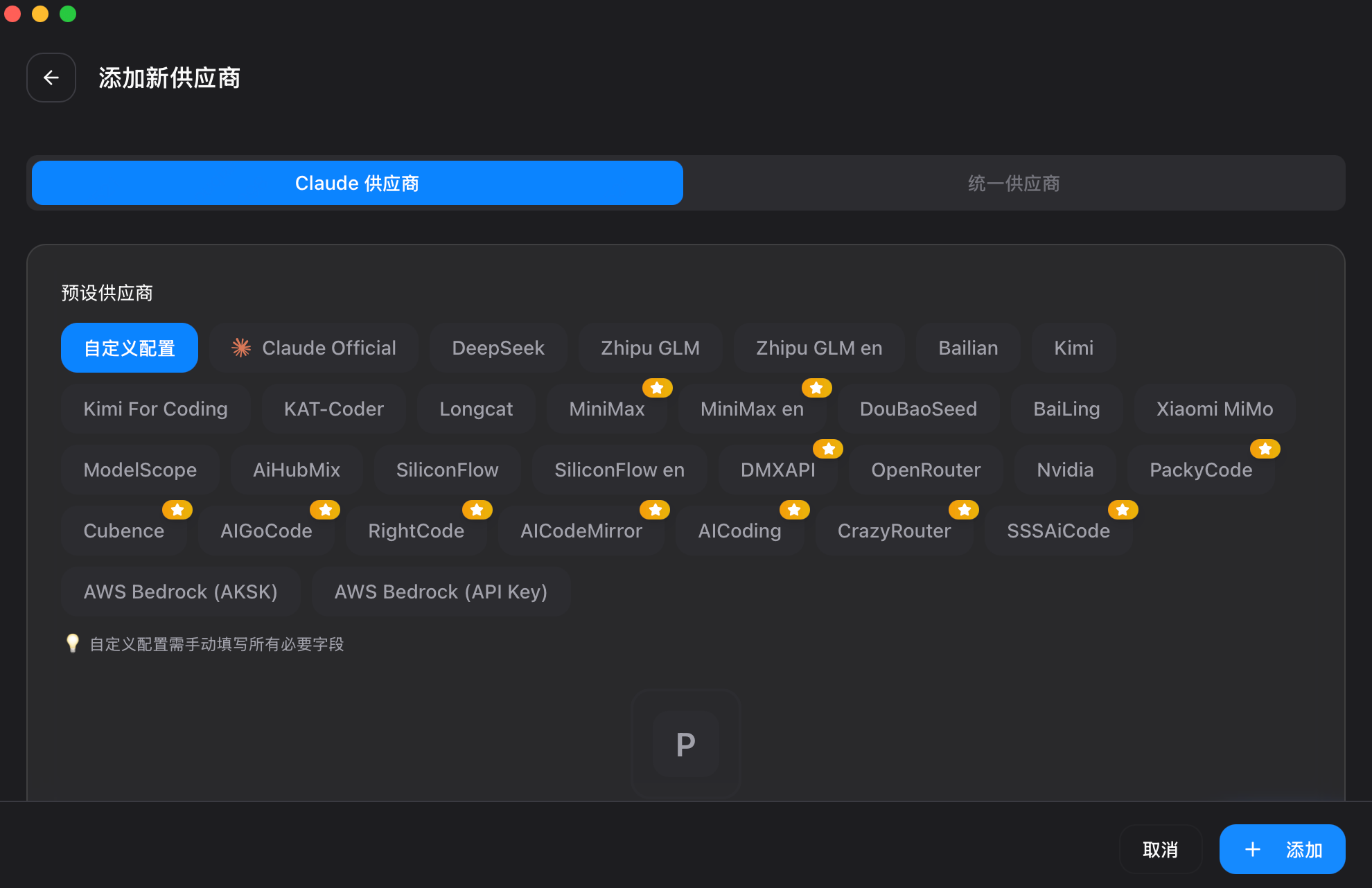Click the star badge on DMXAPI
This screenshot has height=888, width=1372.
coord(828,449)
